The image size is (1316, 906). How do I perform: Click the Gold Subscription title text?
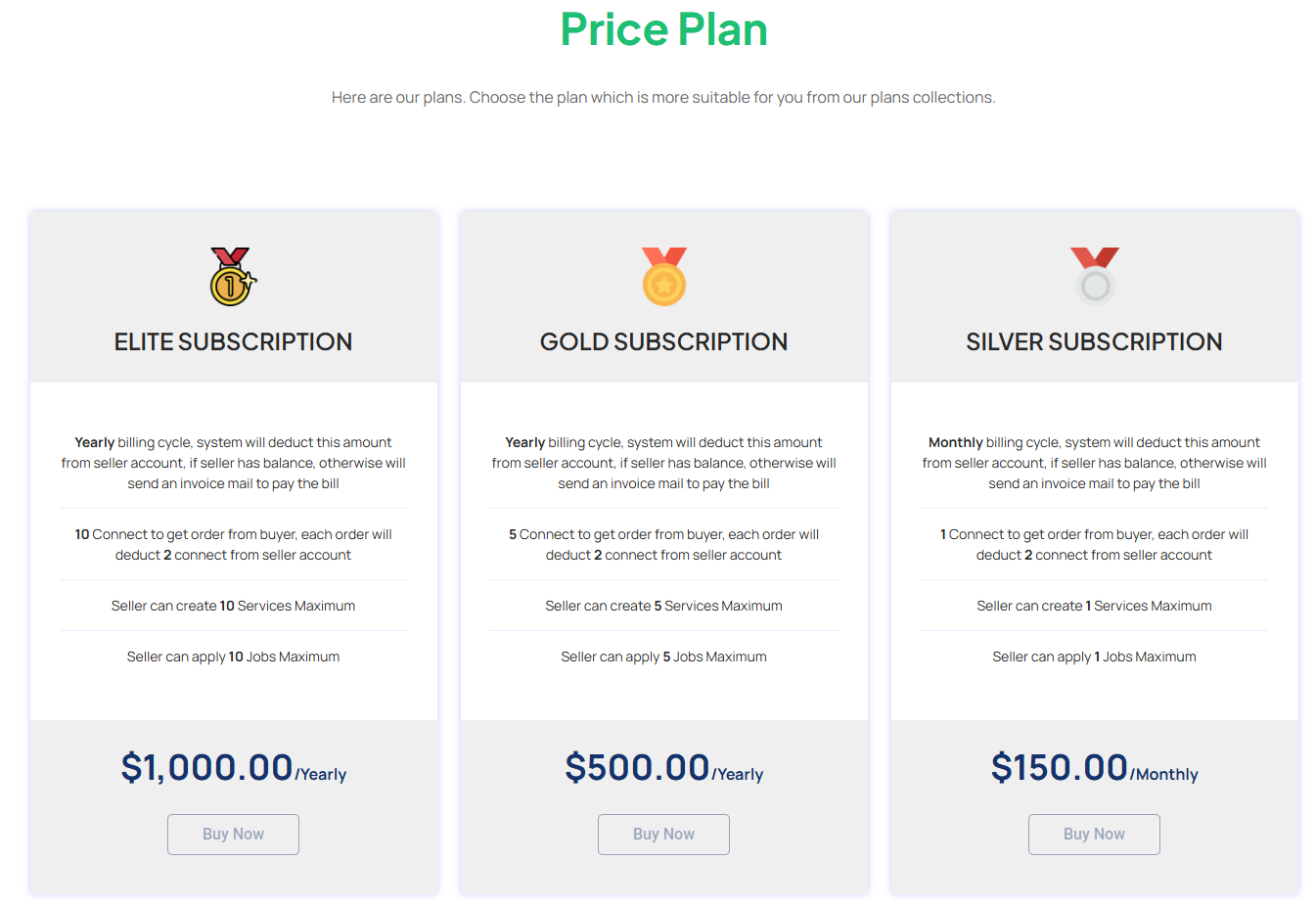[663, 341]
